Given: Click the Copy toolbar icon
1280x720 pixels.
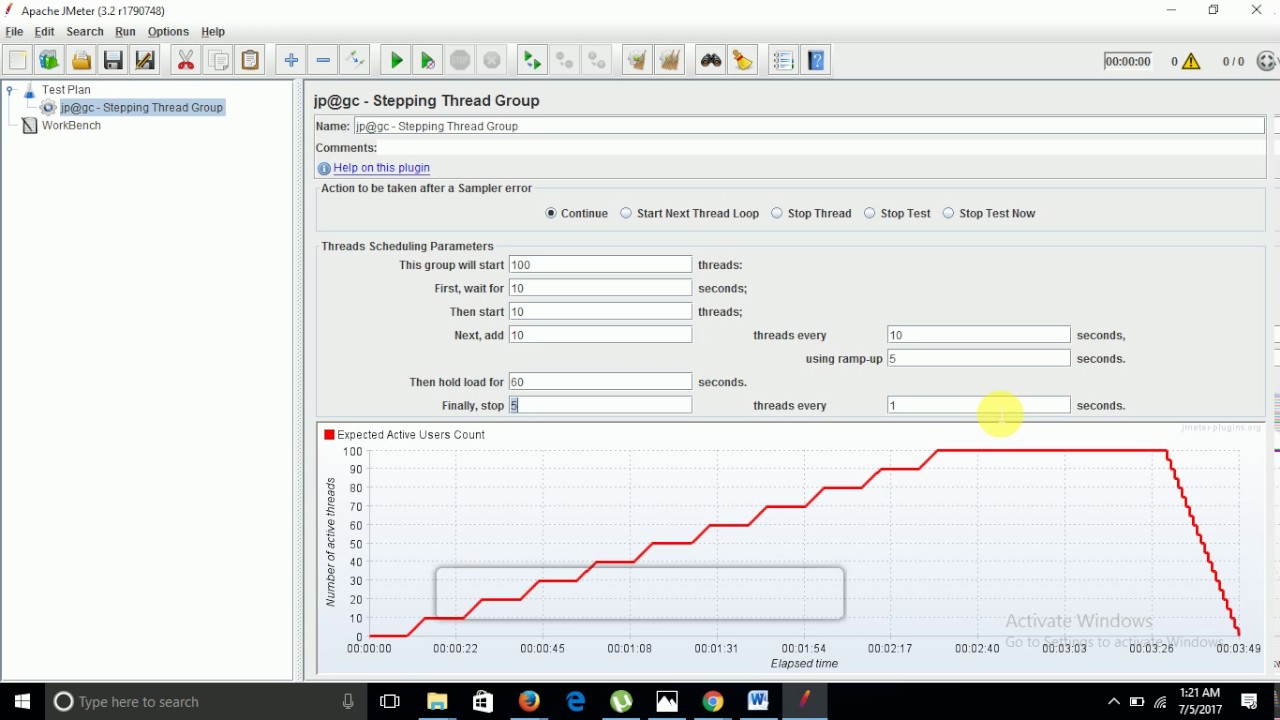Looking at the screenshot, I should click(218, 61).
